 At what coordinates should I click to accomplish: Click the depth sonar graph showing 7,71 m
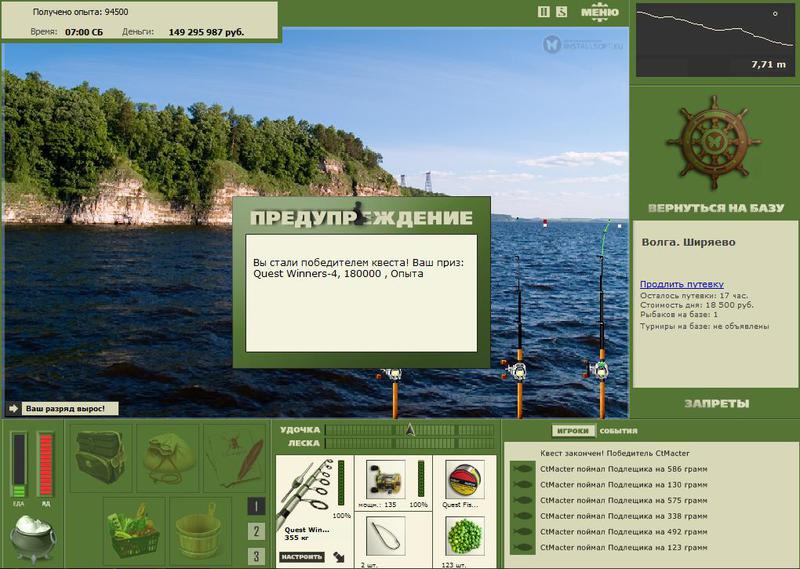click(x=714, y=40)
